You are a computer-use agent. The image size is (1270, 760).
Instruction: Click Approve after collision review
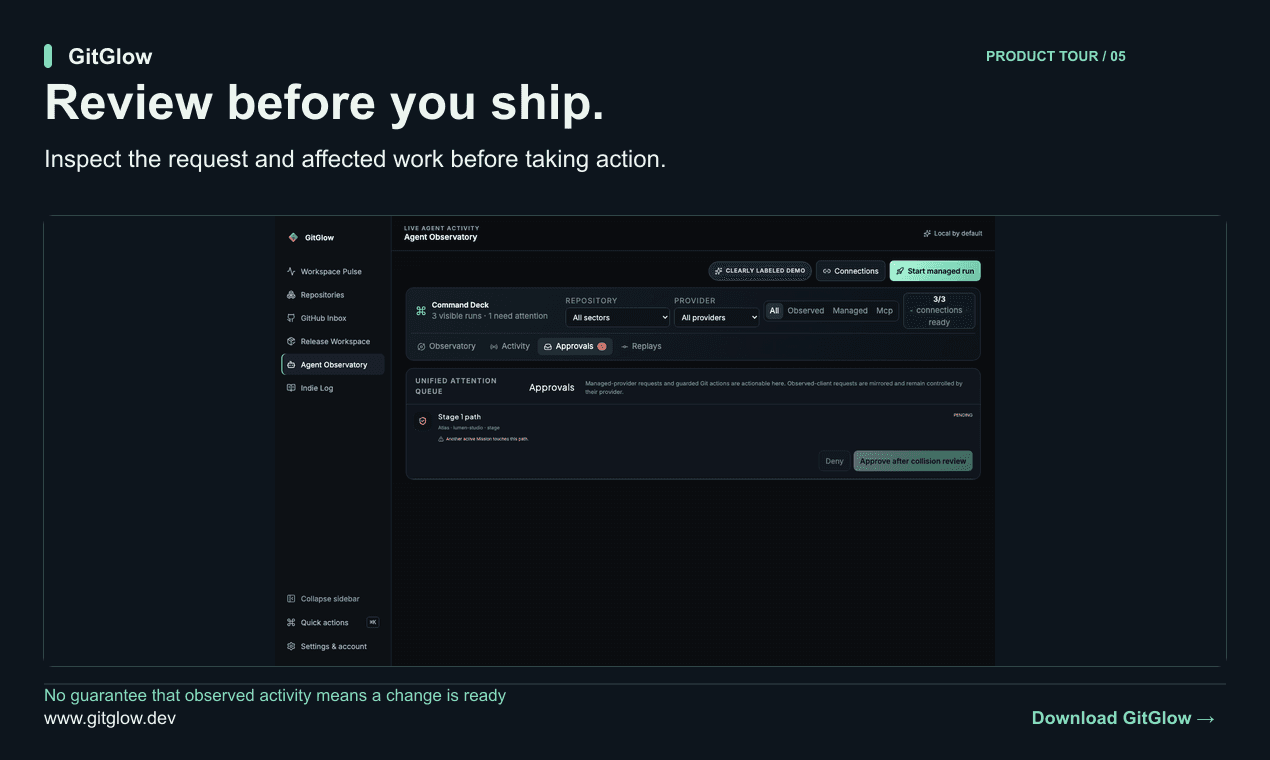tap(913, 461)
